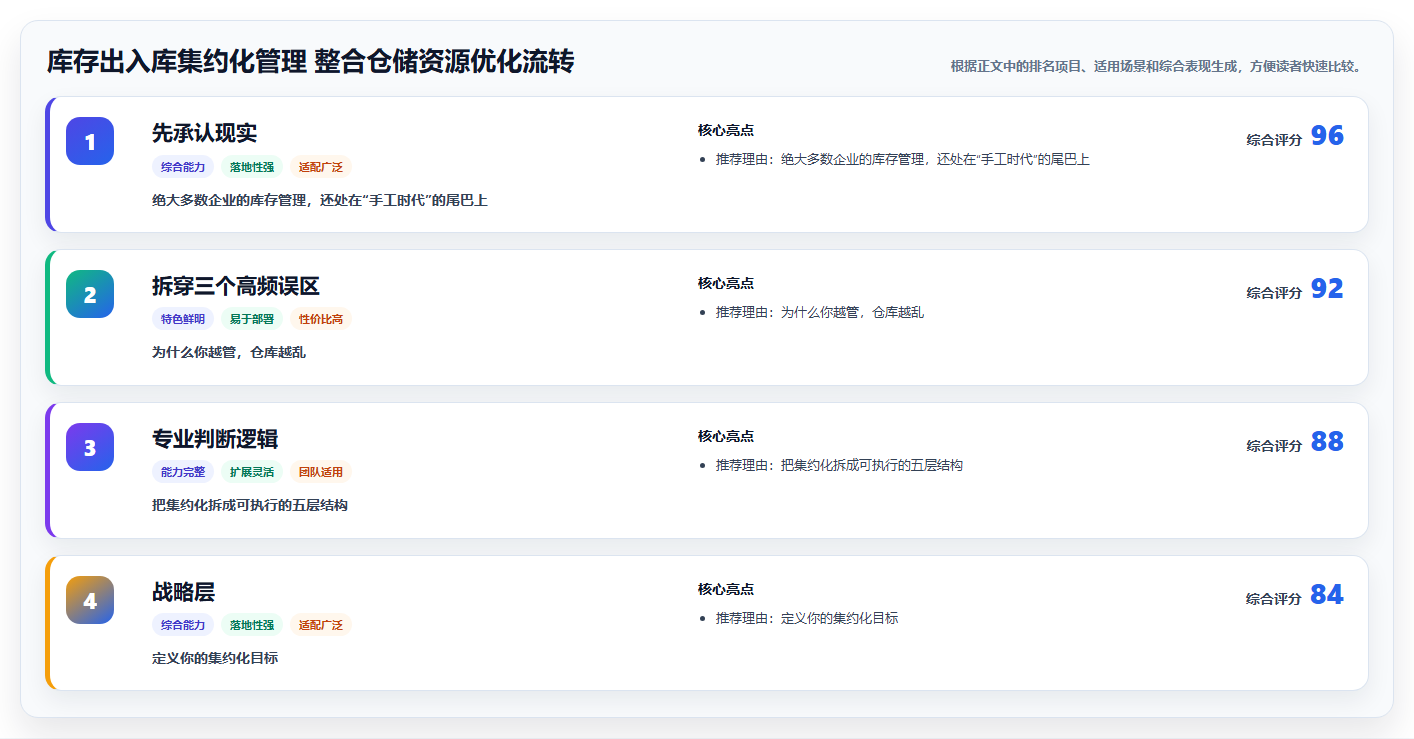Open the 拆穿三个高频误区 card title

point(236,286)
